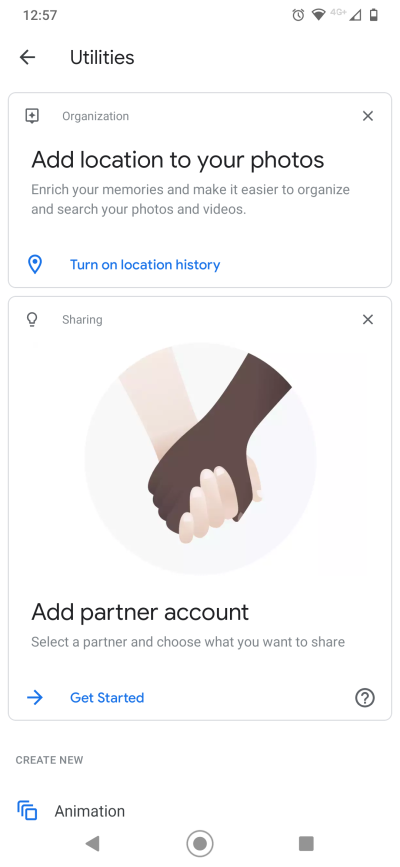The image size is (400, 867).
Task: Tap the Add partner account heading
Action: 140,612
